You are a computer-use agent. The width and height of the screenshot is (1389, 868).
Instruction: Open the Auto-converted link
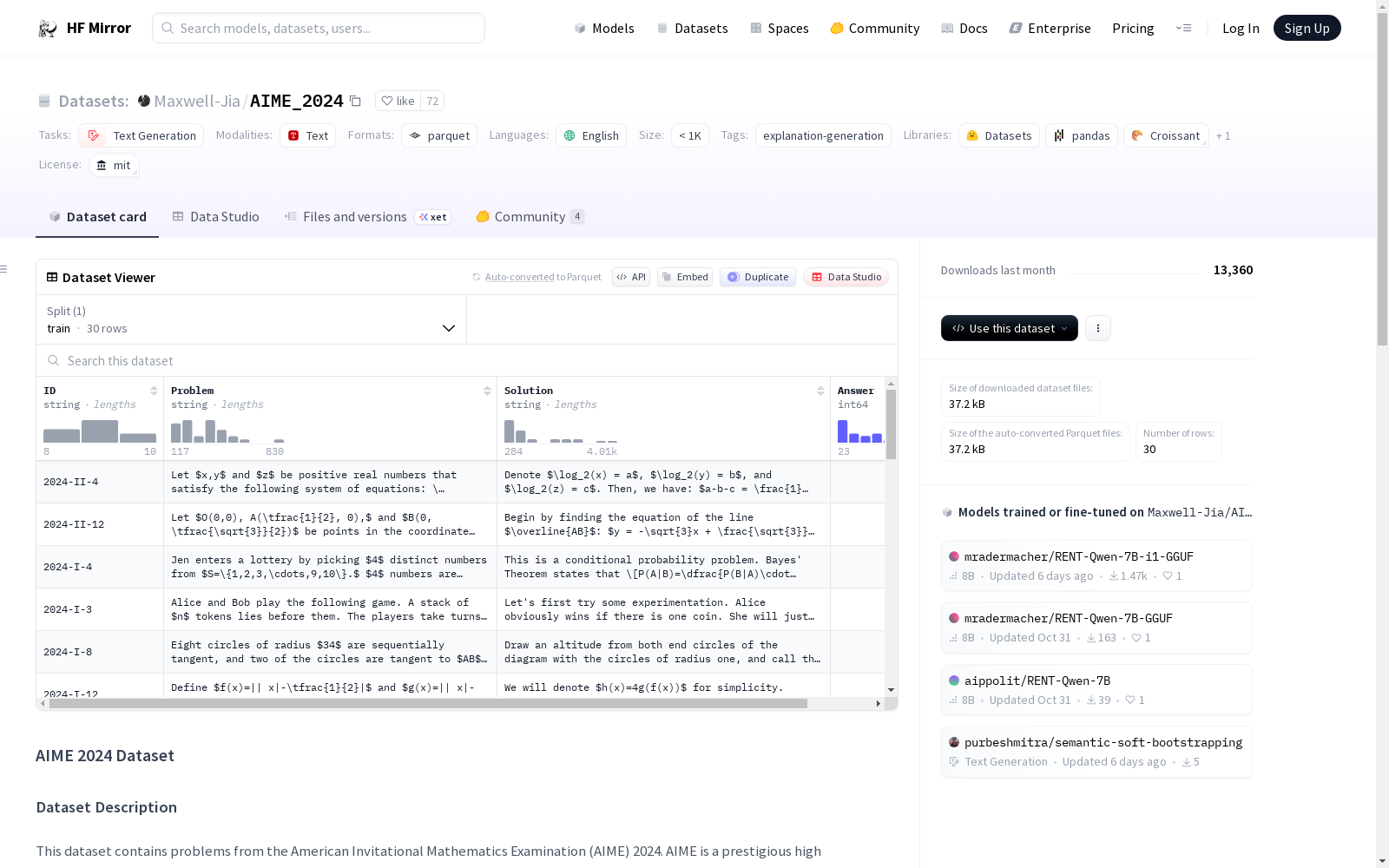pyautogui.click(x=519, y=277)
